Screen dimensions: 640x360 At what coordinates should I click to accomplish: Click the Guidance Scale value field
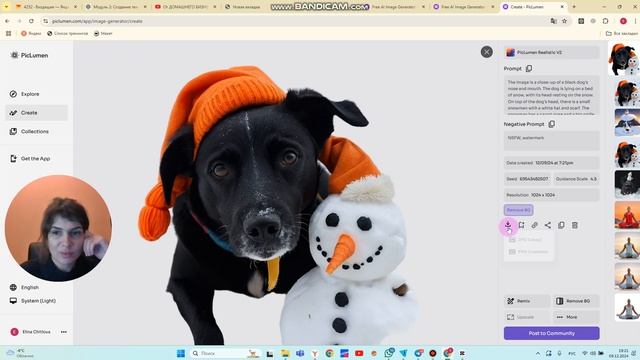(x=576, y=179)
